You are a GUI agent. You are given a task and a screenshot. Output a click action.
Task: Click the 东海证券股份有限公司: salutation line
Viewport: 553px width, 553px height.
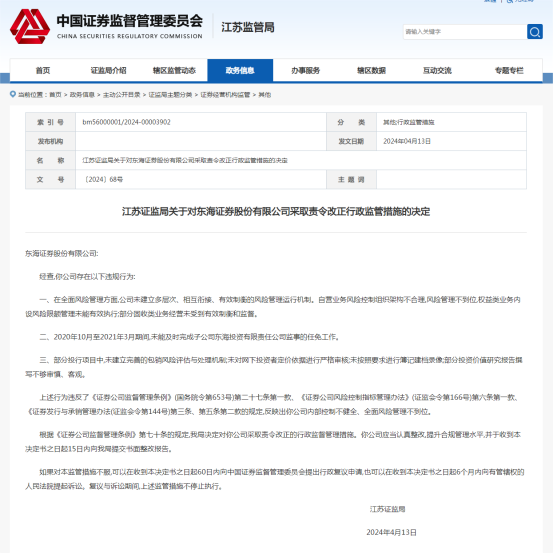pyautogui.click(x=62, y=253)
